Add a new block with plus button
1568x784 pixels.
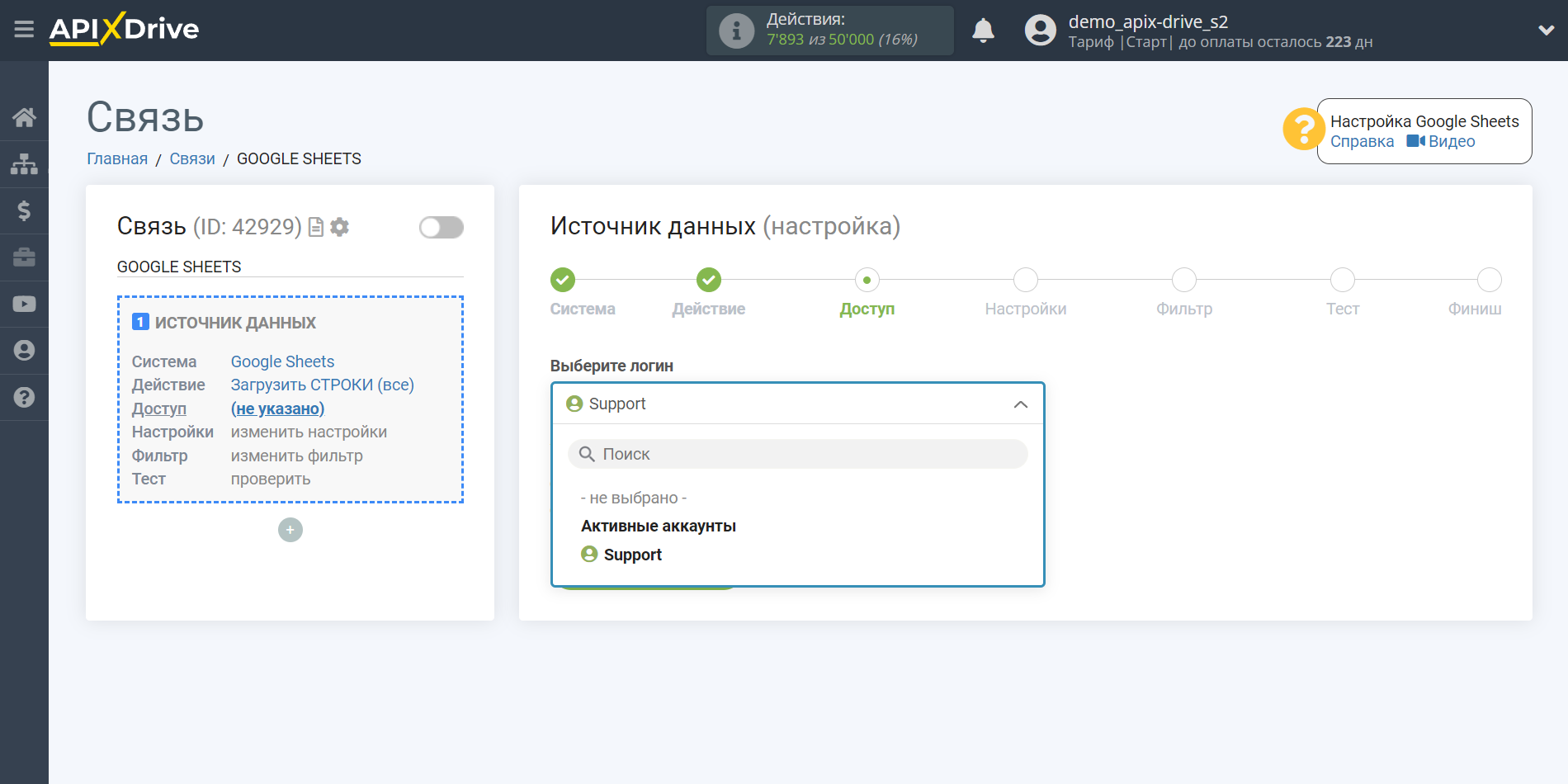(290, 530)
